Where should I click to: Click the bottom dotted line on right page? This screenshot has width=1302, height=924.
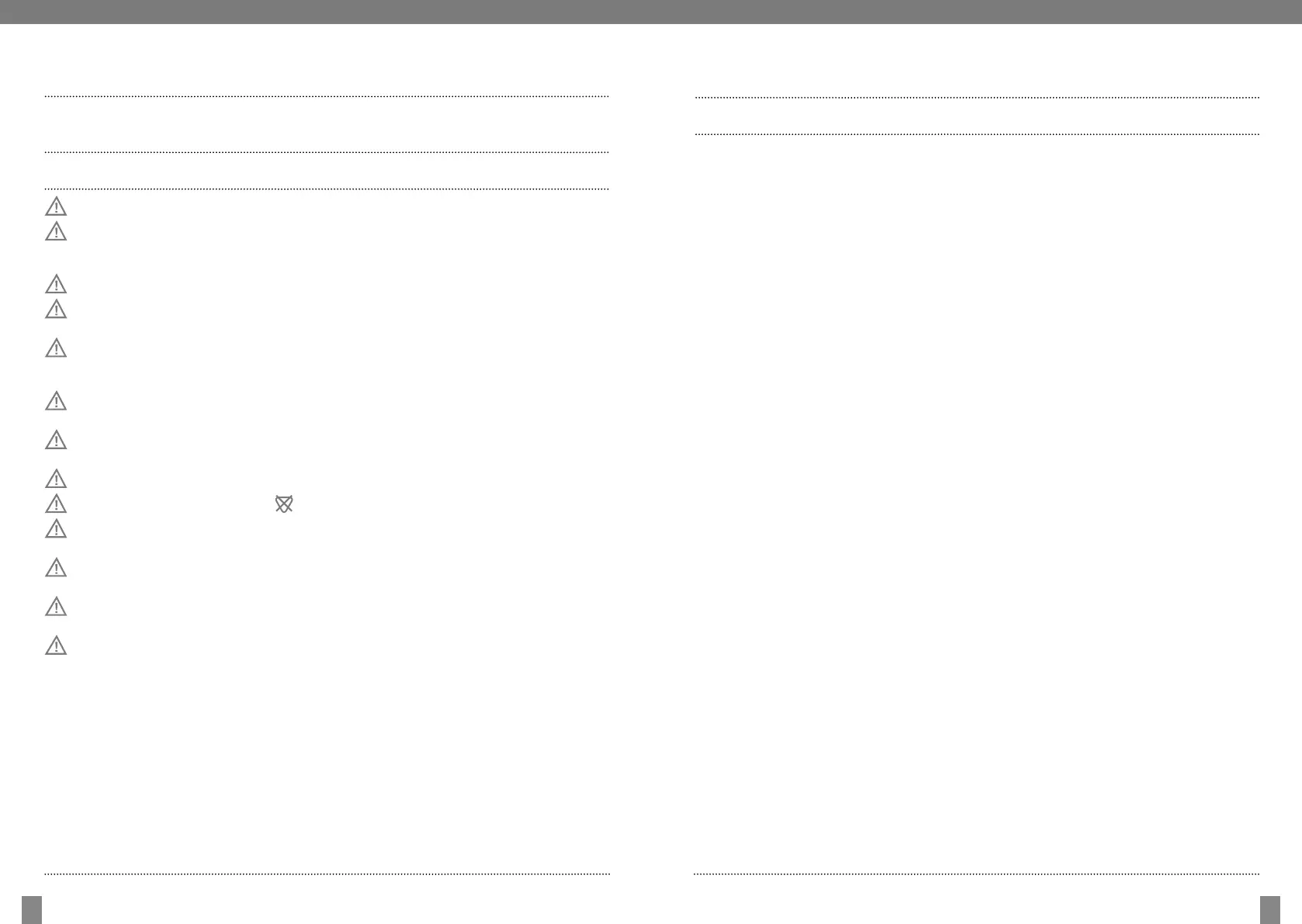[x=976, y=874]
